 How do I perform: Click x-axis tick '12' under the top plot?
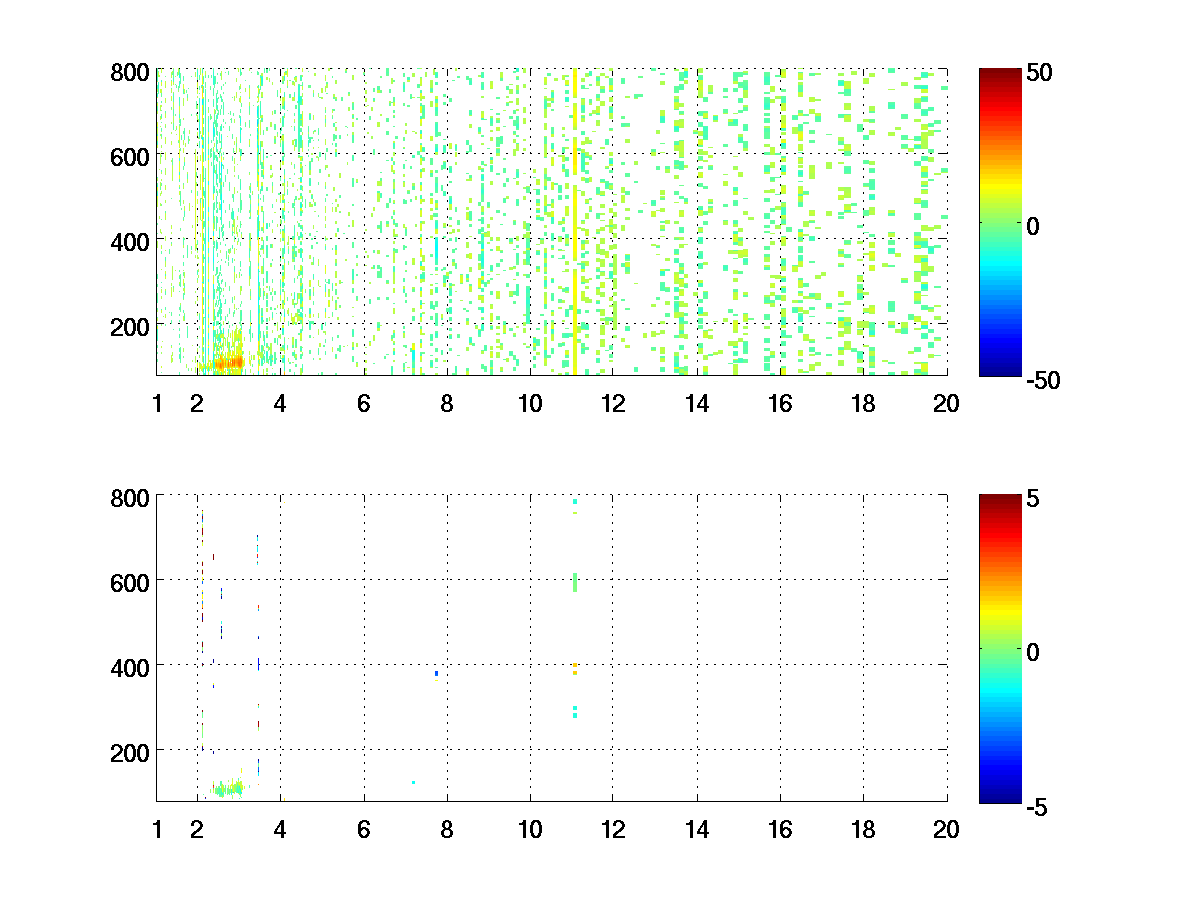[x=613, y=403]
